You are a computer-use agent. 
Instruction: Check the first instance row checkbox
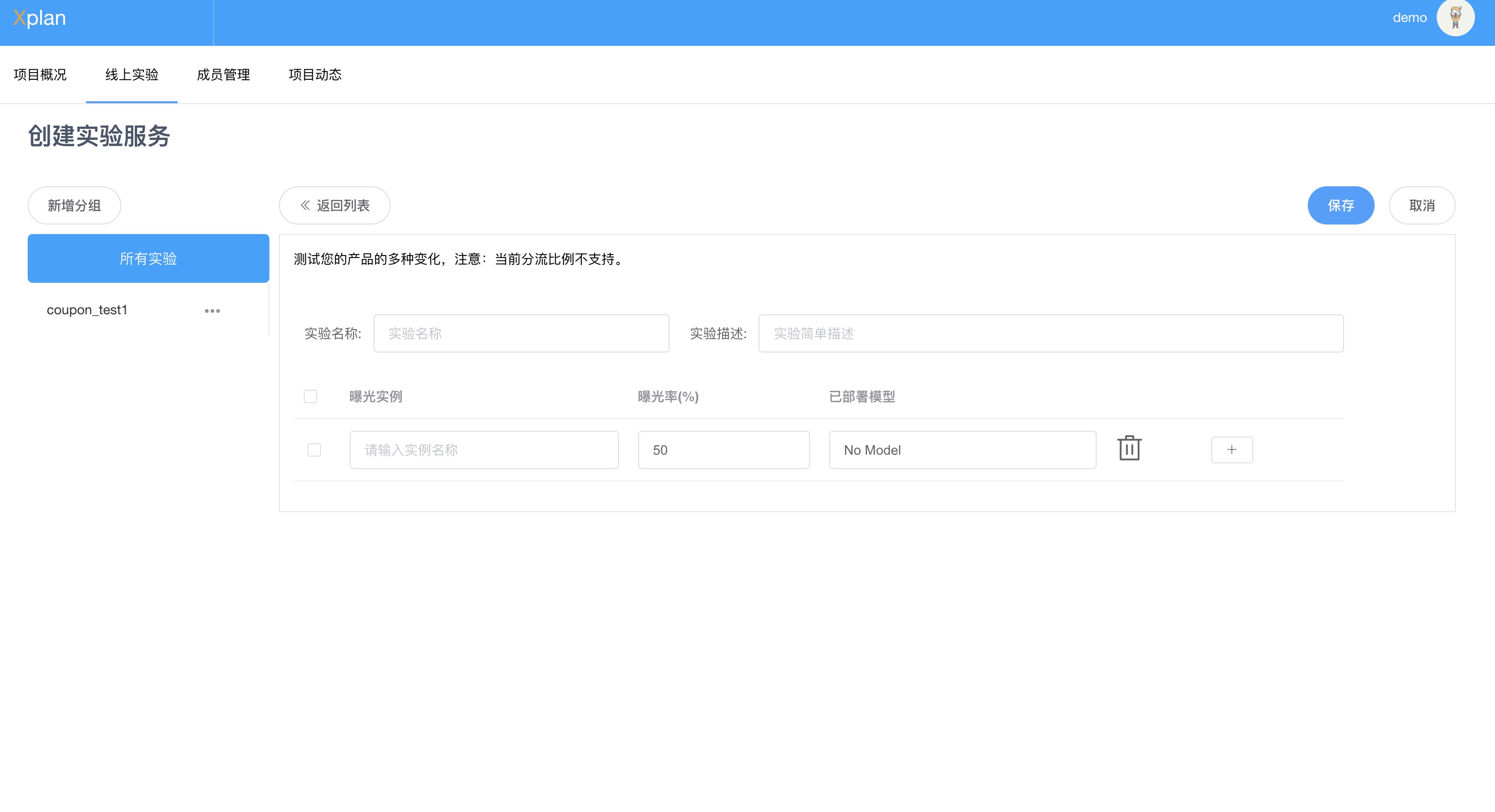tap(314, 450)
